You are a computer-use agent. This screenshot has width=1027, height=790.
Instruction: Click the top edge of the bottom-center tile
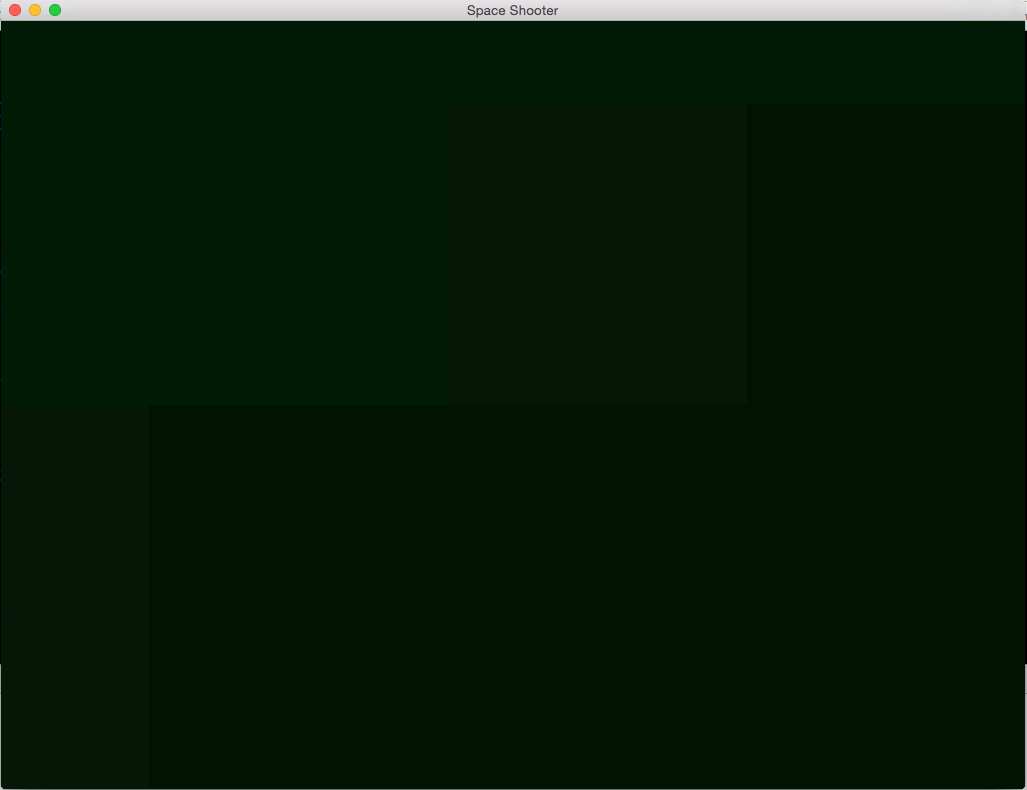pyautogui.click(x=448, y=405)
